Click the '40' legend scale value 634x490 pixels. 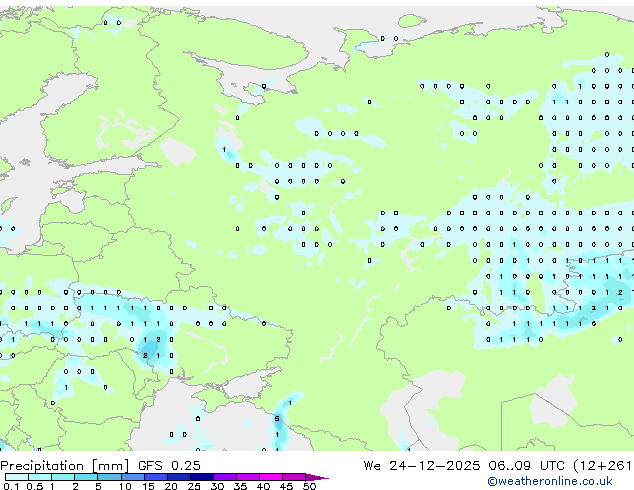pyautogui.click(x=263, y=486)
